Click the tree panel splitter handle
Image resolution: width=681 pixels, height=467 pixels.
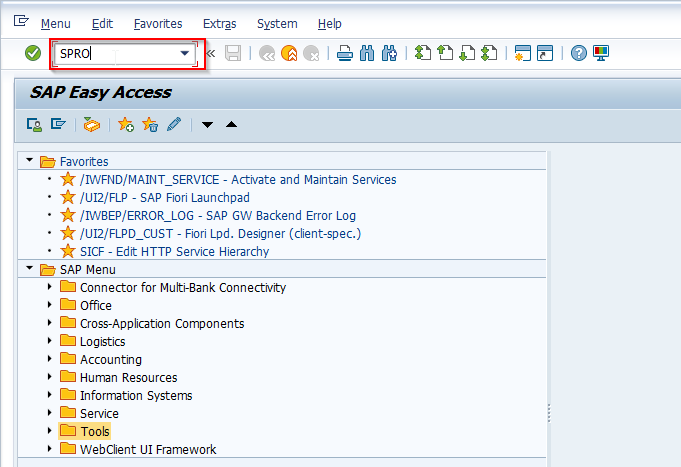coord(549,413)
